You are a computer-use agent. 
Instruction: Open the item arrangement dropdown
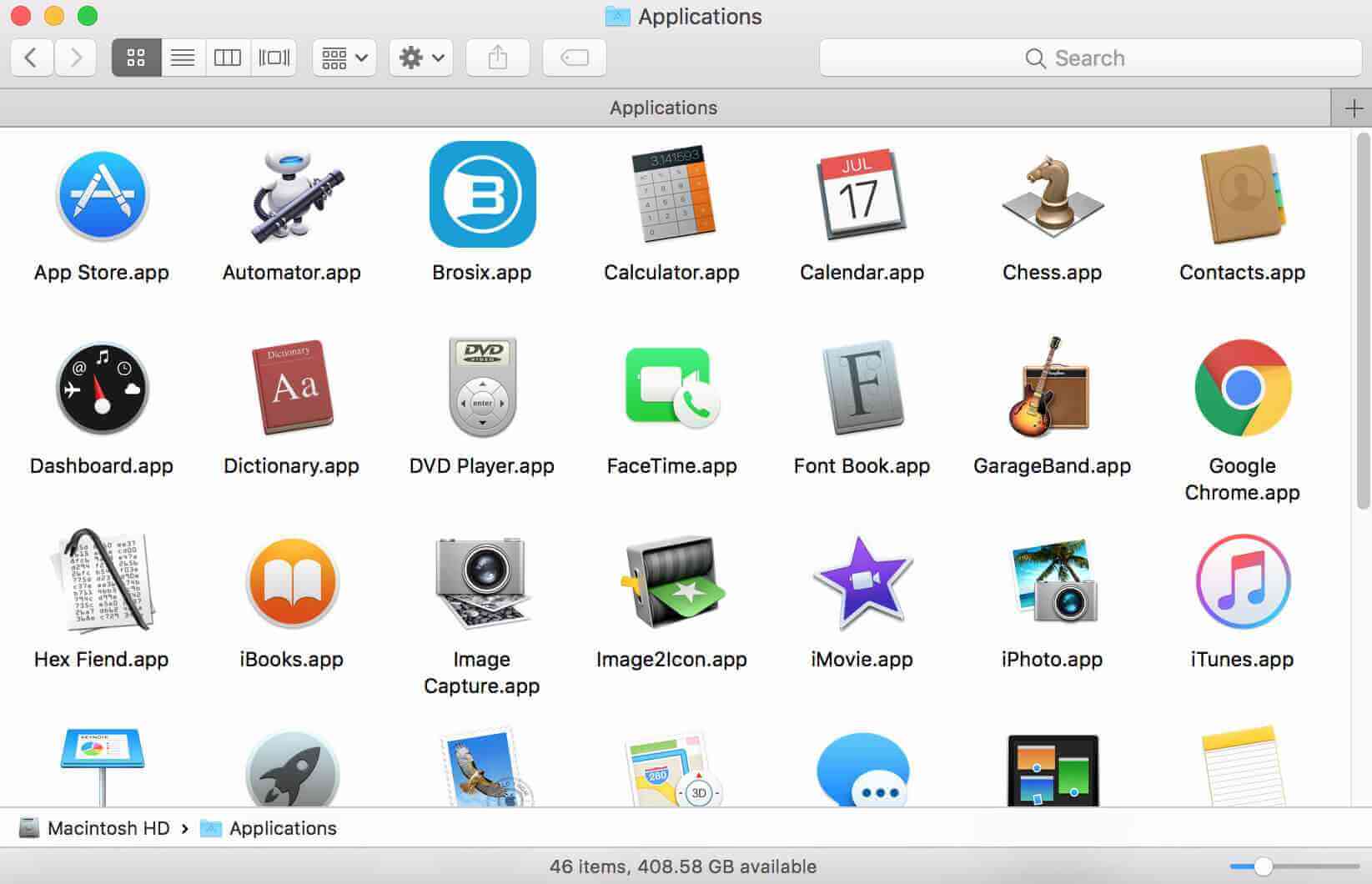(x=344, y=58)
